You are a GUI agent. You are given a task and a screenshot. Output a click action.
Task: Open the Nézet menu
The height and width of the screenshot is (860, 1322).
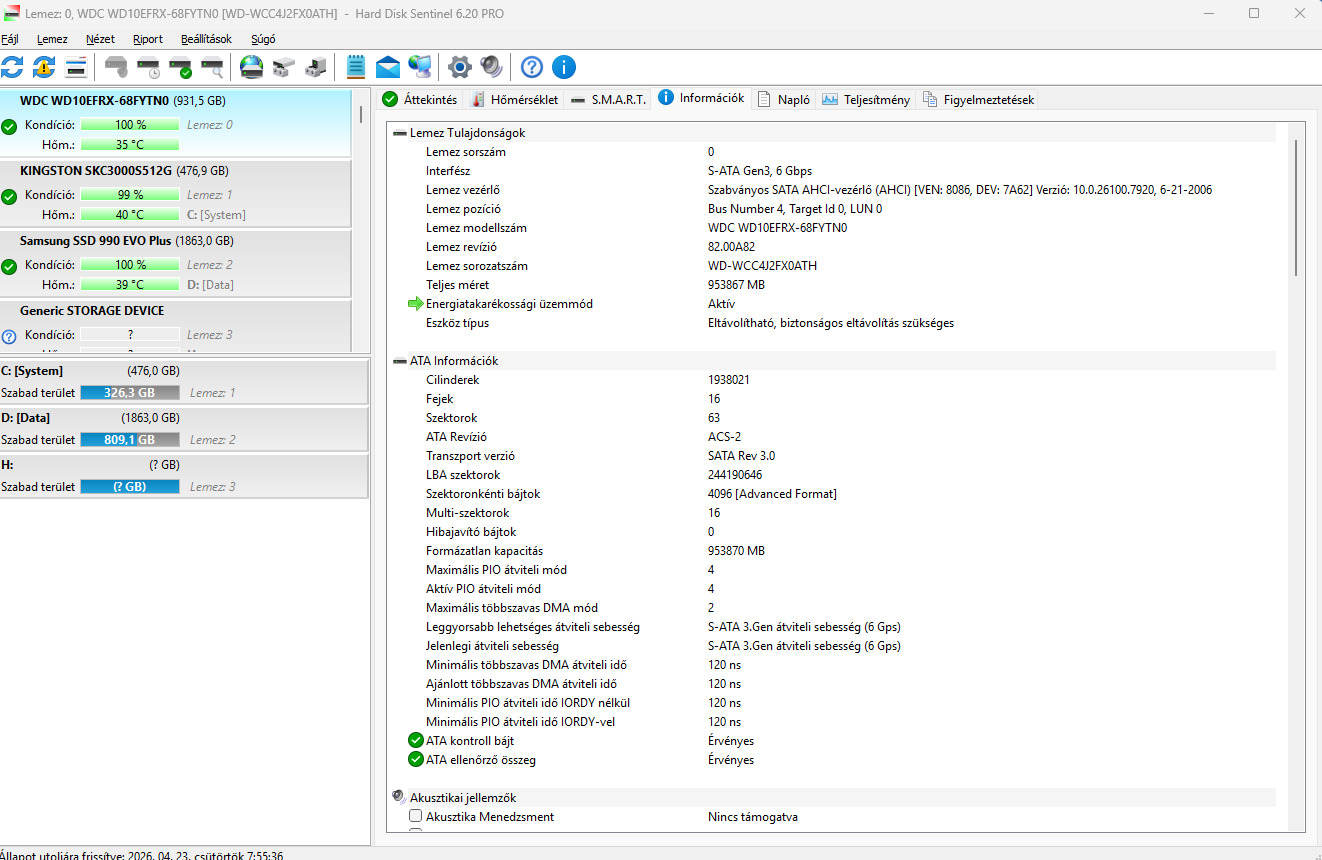click(x=100, y=39)
